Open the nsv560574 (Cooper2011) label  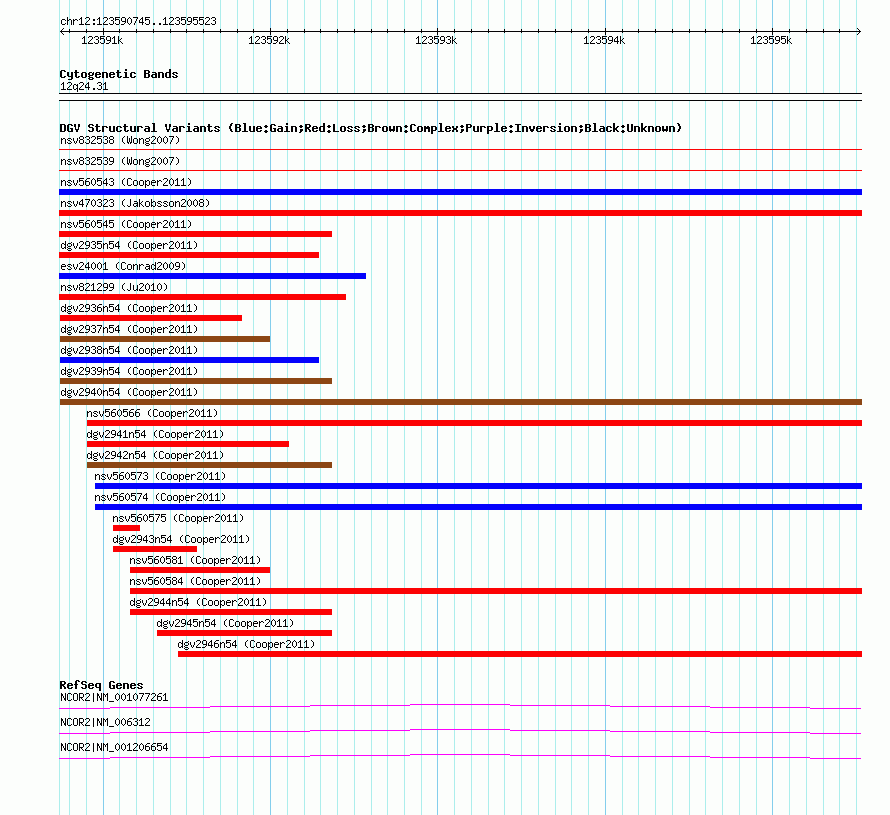click(160, 497)
